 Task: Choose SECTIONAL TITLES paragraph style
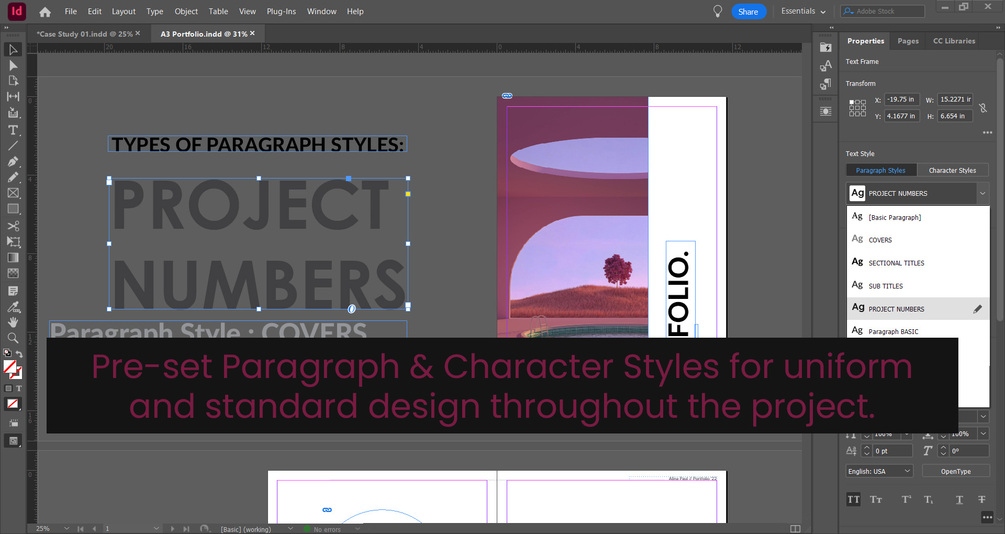point(918,263)
